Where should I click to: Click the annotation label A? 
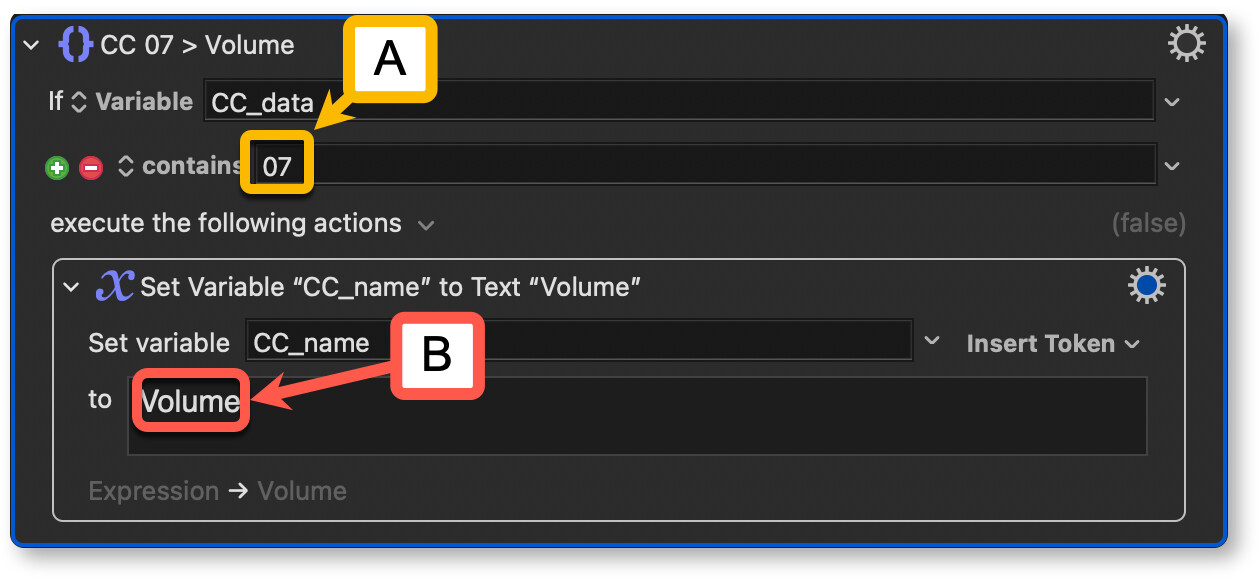[x=390, y=59]
